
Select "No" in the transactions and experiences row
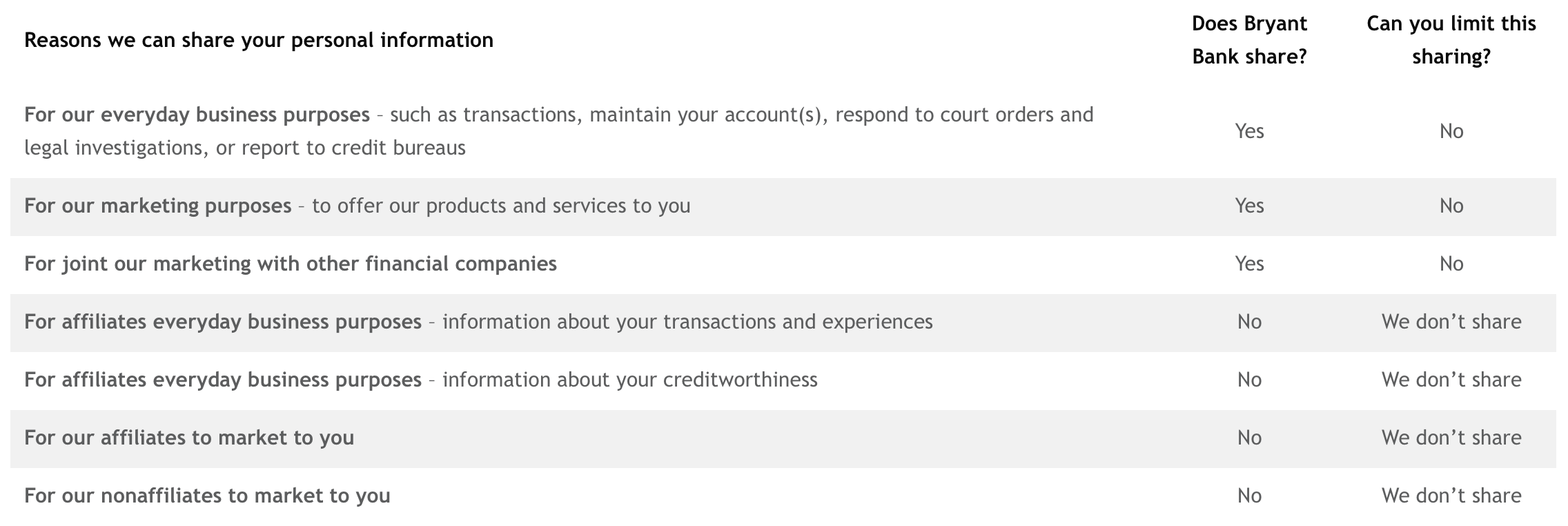pos(1249,322)
